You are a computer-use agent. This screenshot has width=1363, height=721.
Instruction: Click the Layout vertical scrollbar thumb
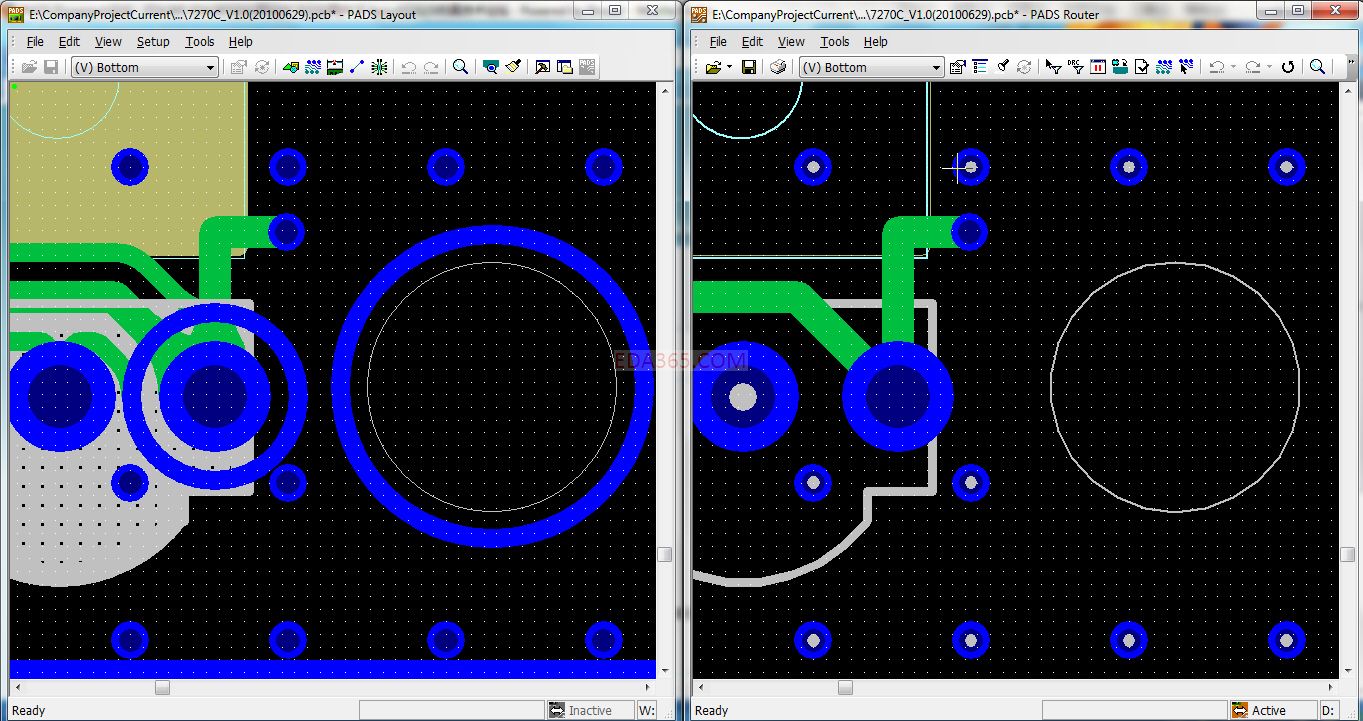click(664, 555)
